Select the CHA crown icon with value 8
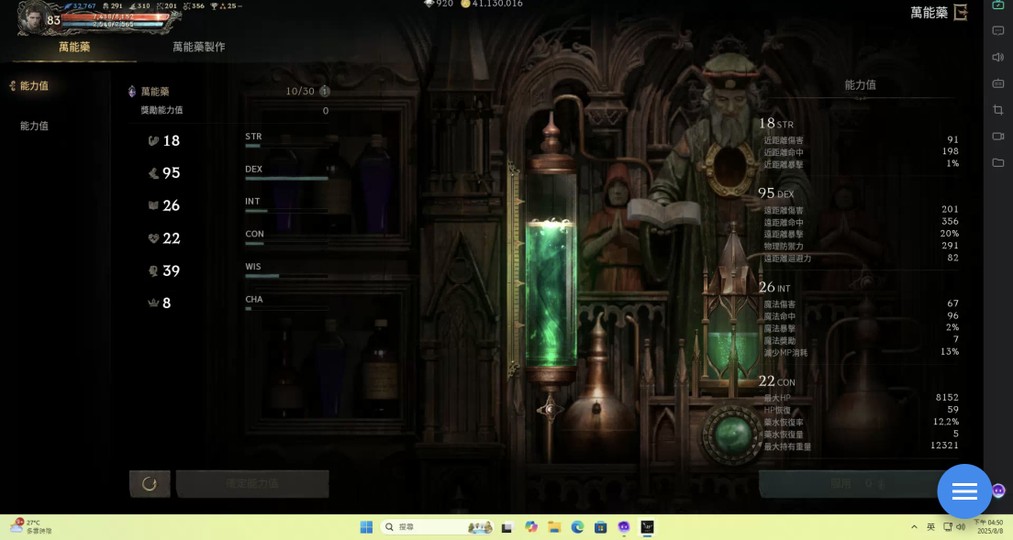The width and height of the screenshot is (1013, 540). [153, 303]
